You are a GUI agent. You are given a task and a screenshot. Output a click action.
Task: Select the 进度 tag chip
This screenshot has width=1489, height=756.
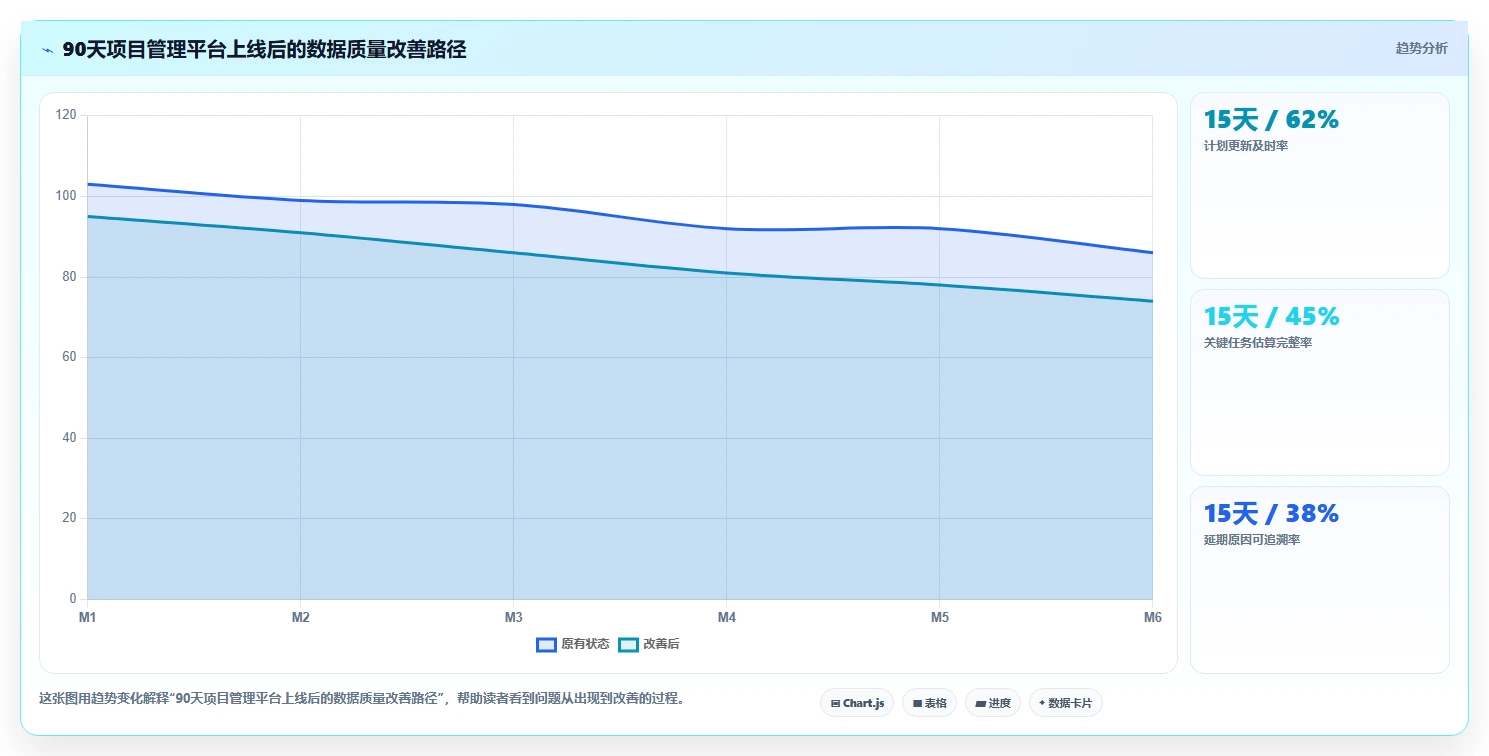tap(993, 703)
